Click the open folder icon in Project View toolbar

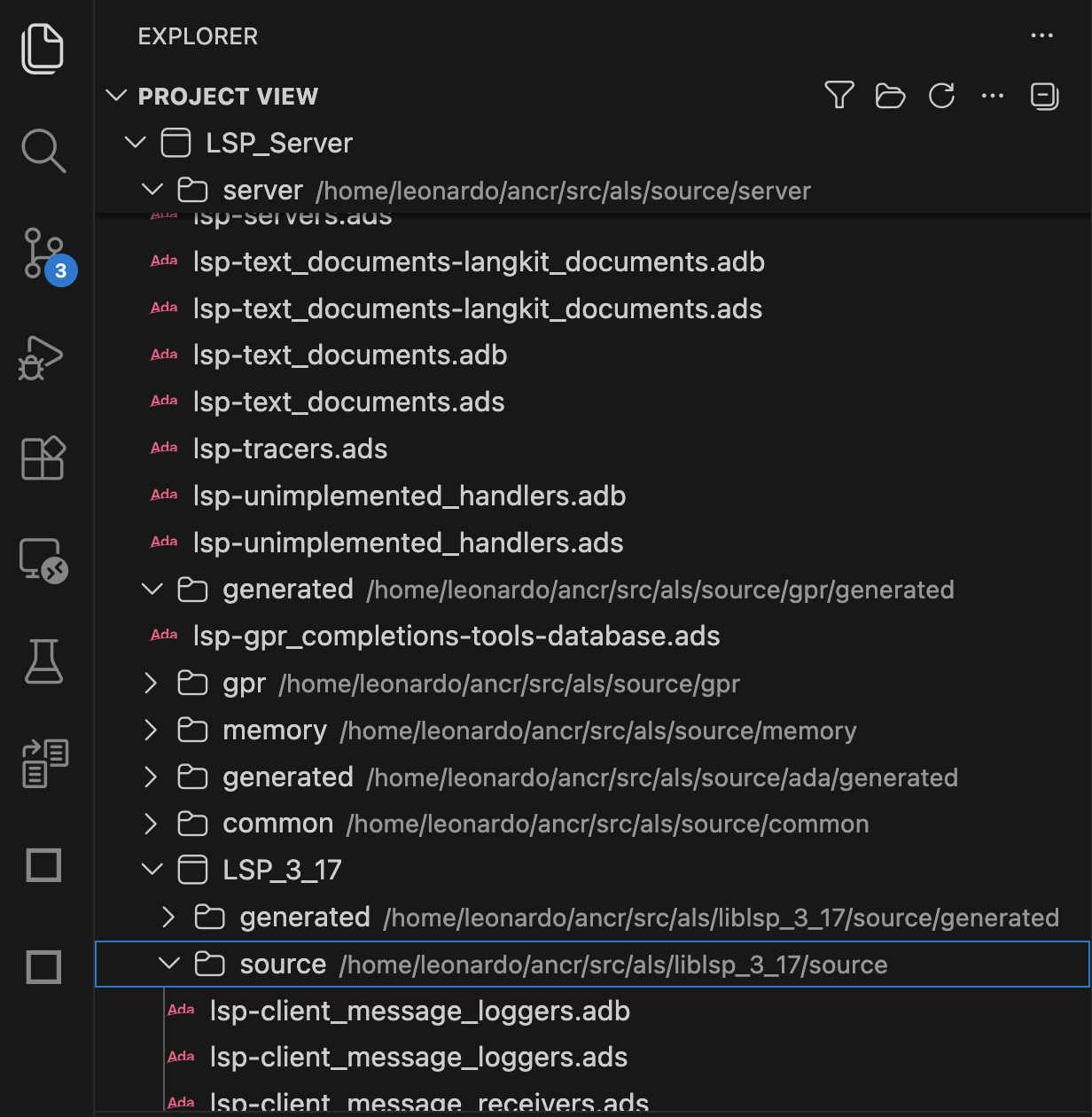coord(890,96)
